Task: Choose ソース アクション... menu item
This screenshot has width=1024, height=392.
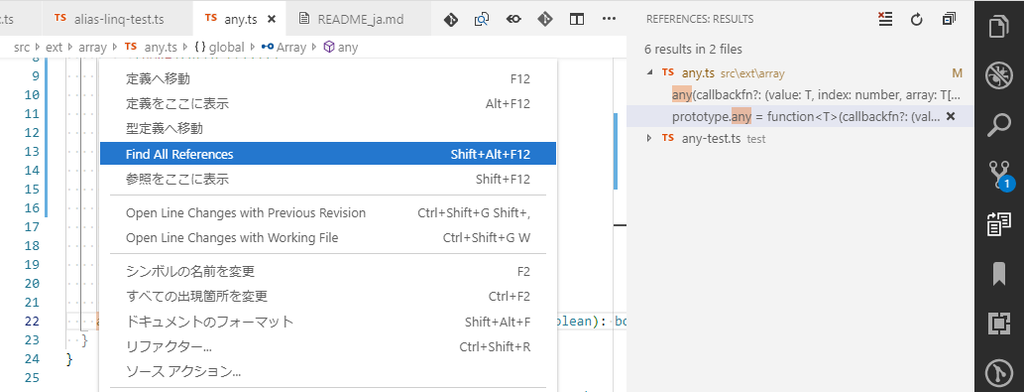Action: (328, 372)
